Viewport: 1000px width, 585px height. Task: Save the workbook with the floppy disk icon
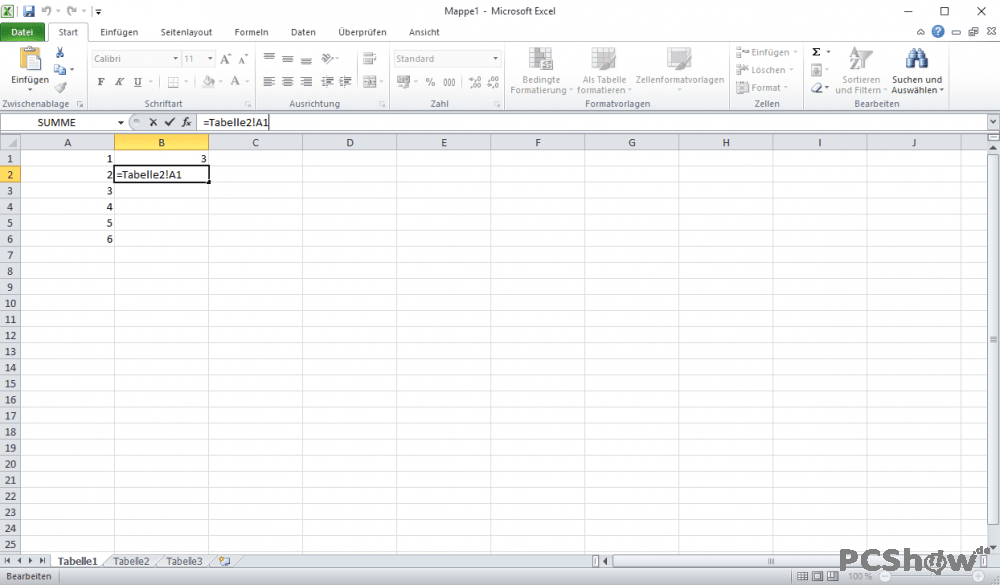tap(29, 11)
